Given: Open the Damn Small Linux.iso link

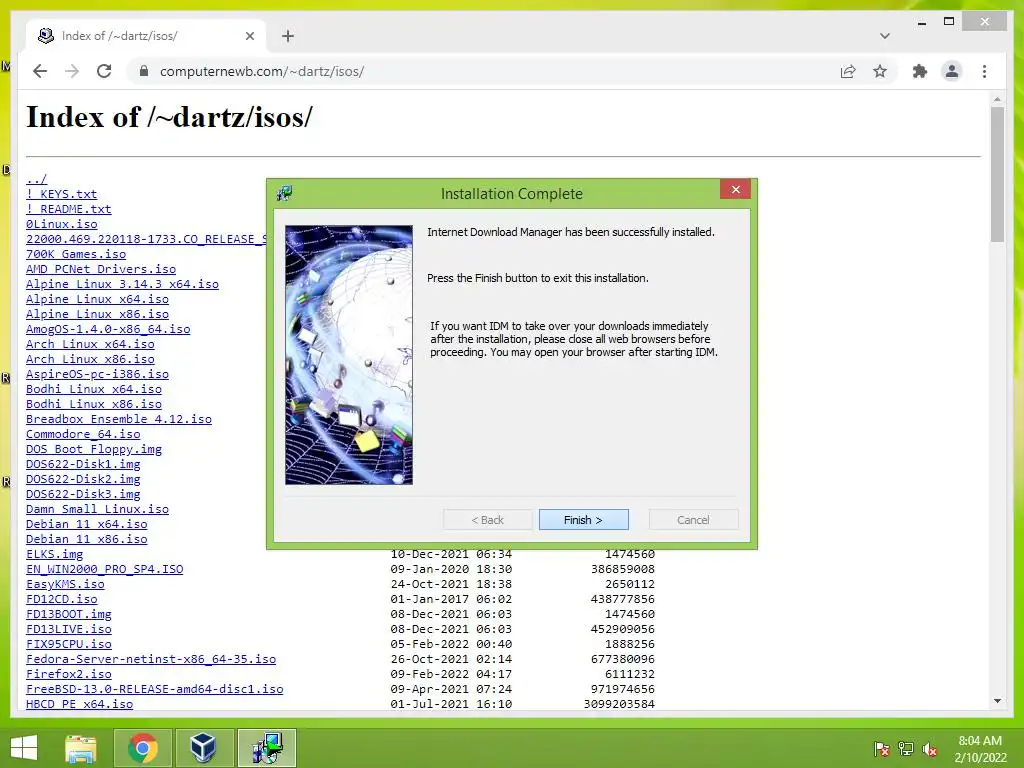Looking at the screenshot, I should click(x=97, y=509).
